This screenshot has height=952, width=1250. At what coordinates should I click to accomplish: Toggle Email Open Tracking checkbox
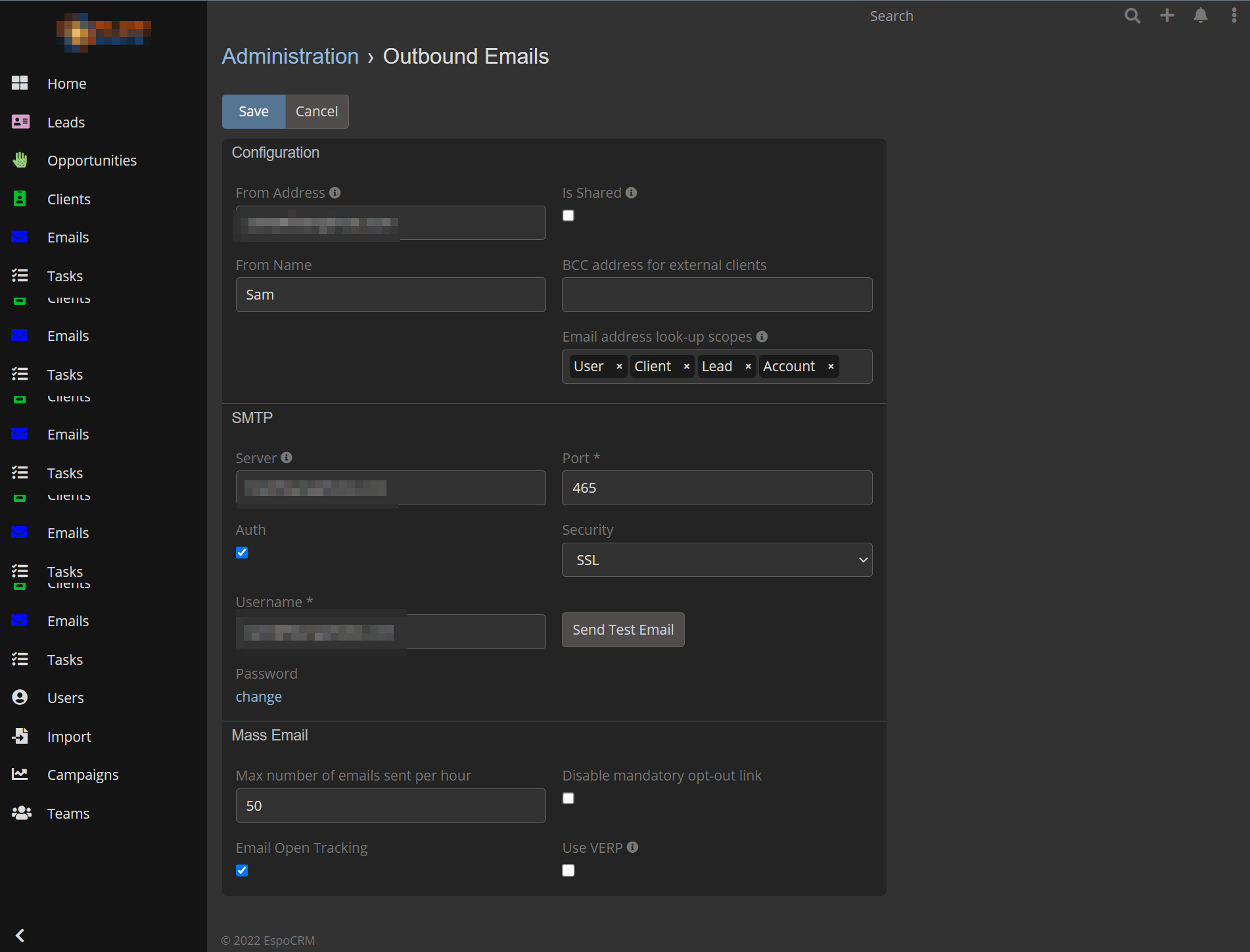point(242,871)
